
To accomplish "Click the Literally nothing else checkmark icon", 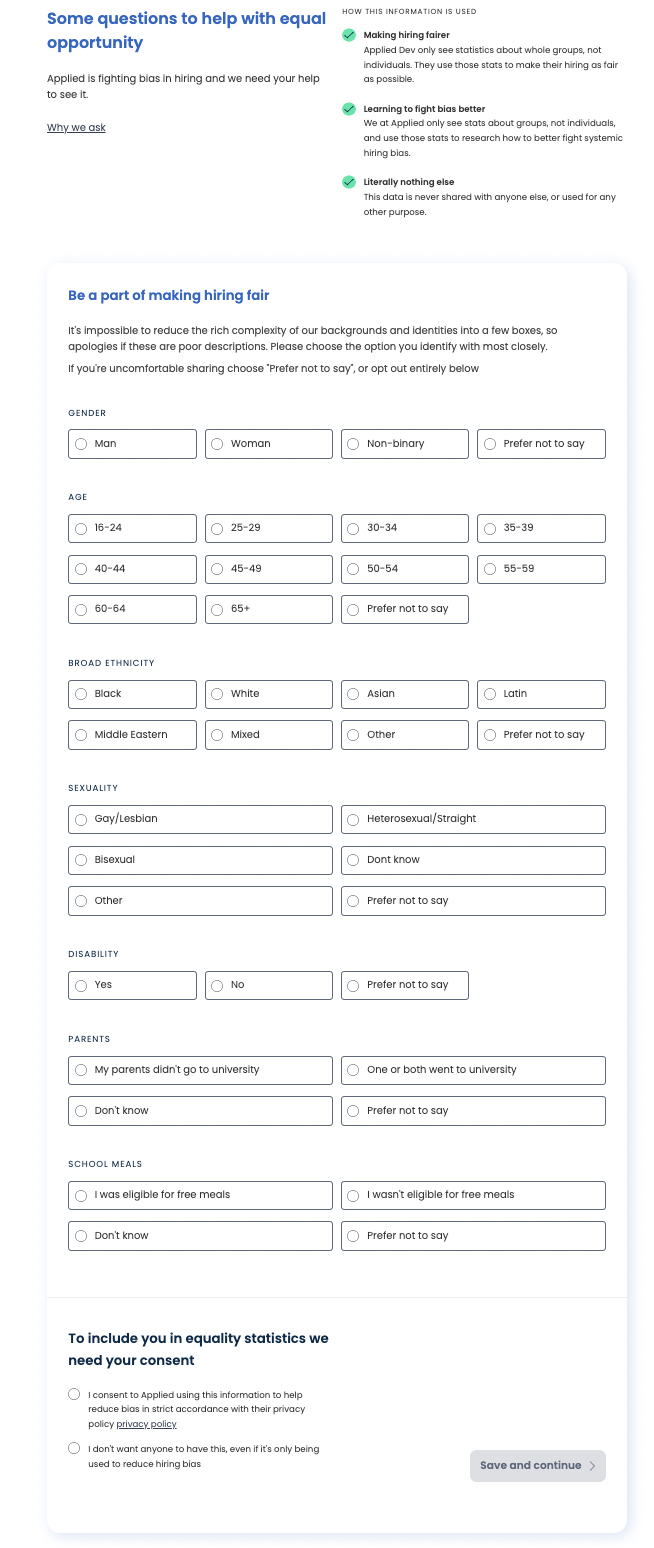I will pyautogui.click(x=349, y=182).
